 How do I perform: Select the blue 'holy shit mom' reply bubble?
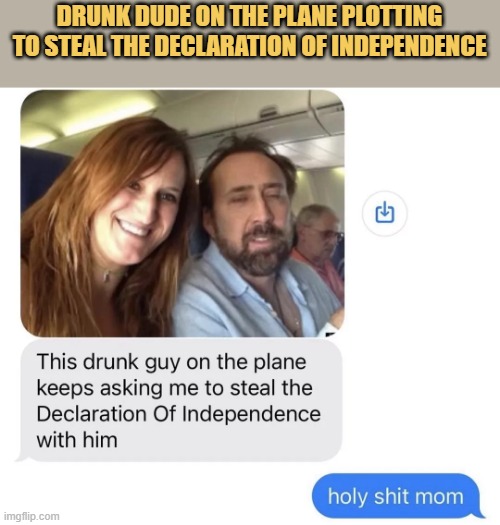(x=398, y=496)
